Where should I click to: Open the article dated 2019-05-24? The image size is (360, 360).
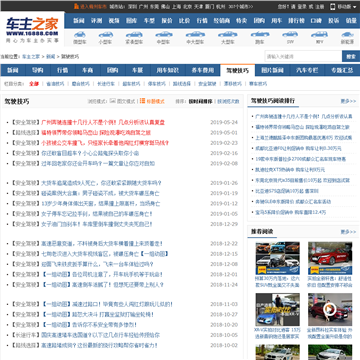point(103,122)
